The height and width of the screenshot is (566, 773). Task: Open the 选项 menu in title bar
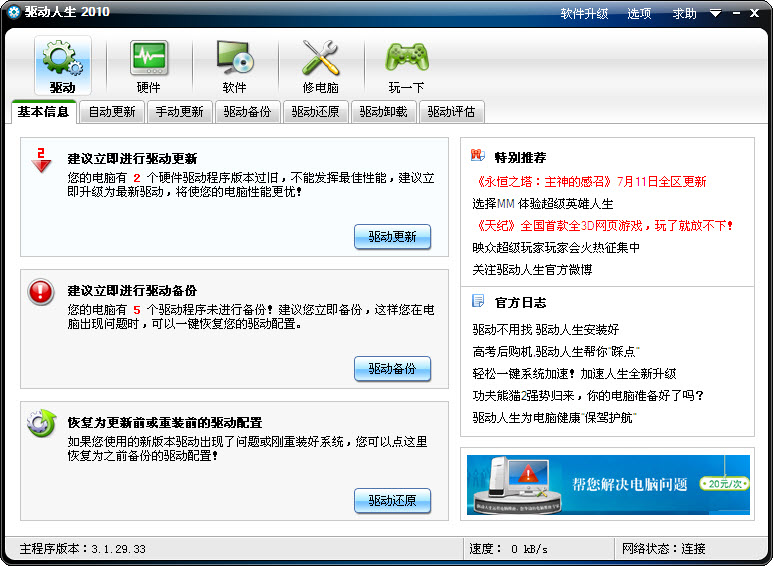(x=639, y=13)
